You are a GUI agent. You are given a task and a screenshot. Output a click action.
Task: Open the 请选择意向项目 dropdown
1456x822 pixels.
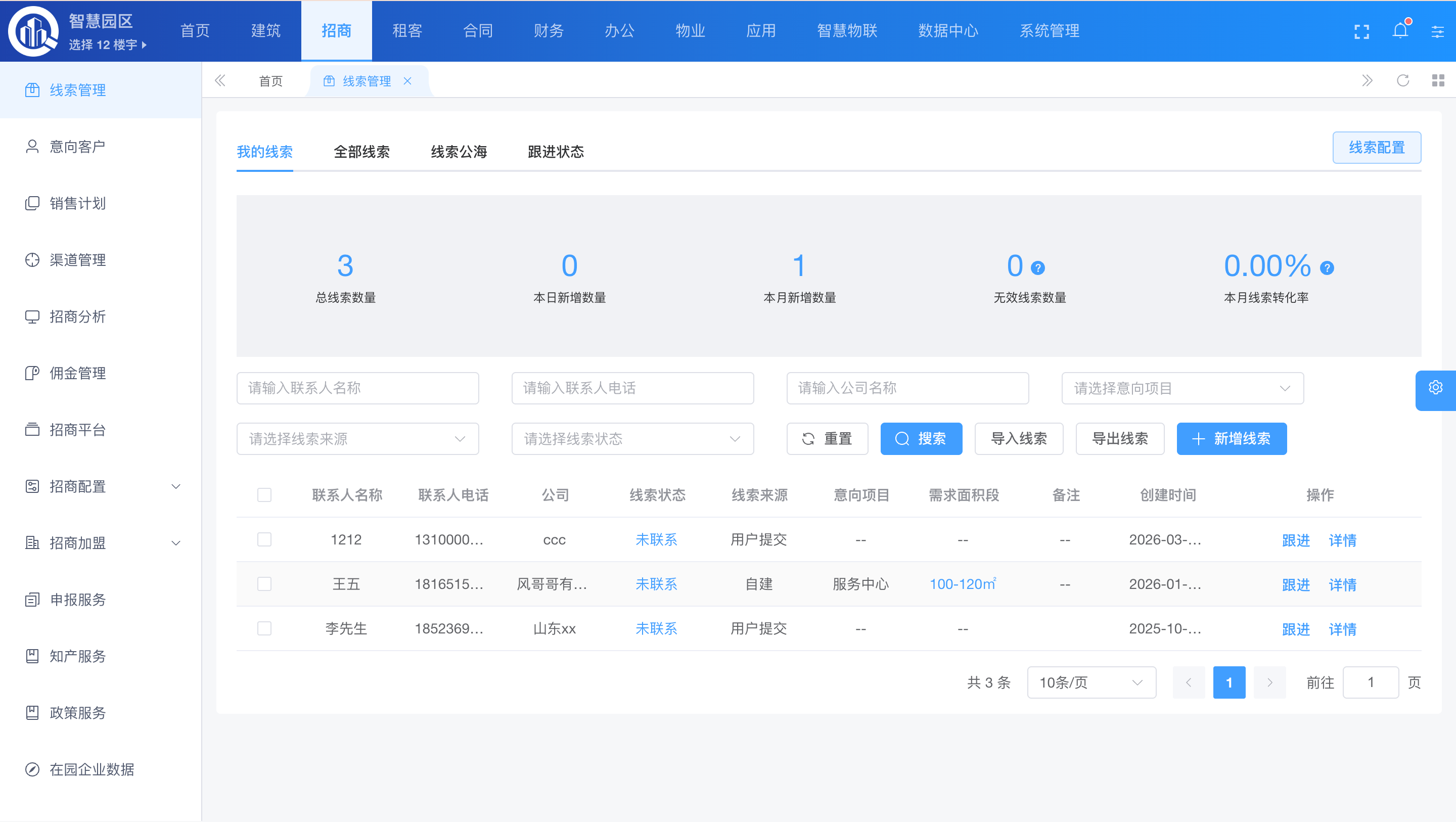pos(1182,388)
